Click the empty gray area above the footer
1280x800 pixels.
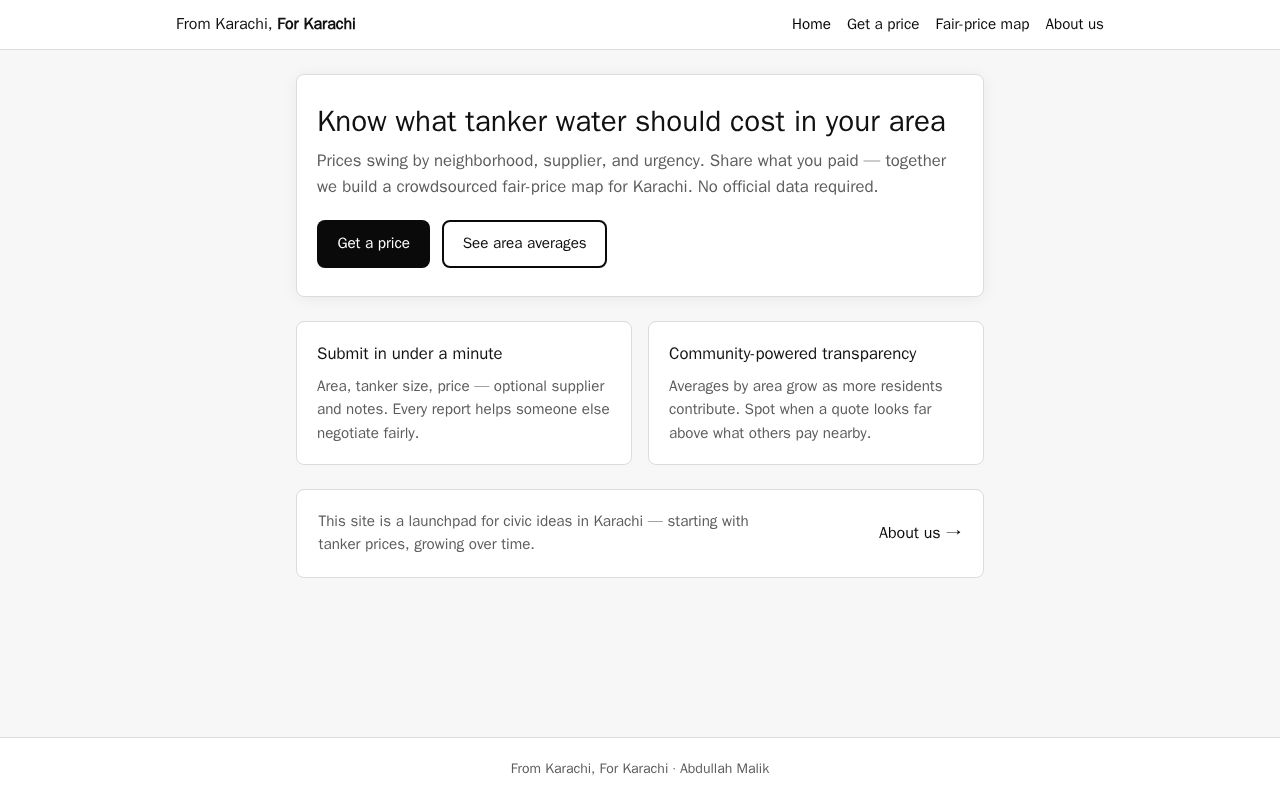click(640, 657)
